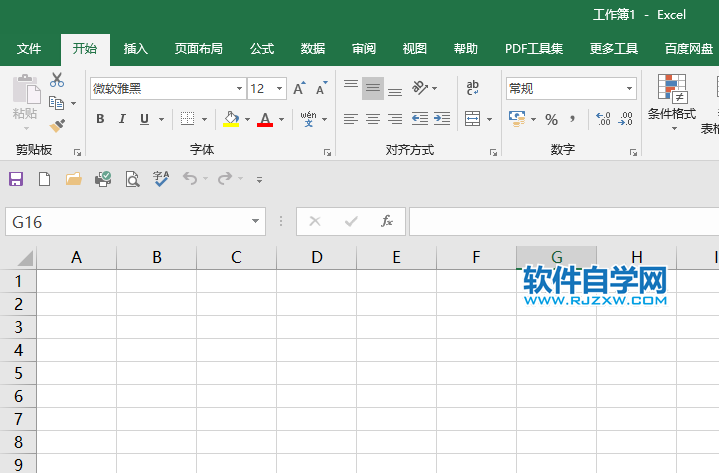Switch to the 数据 Data tab
This screenshot has height=473, width=719.
coord(313,49)
